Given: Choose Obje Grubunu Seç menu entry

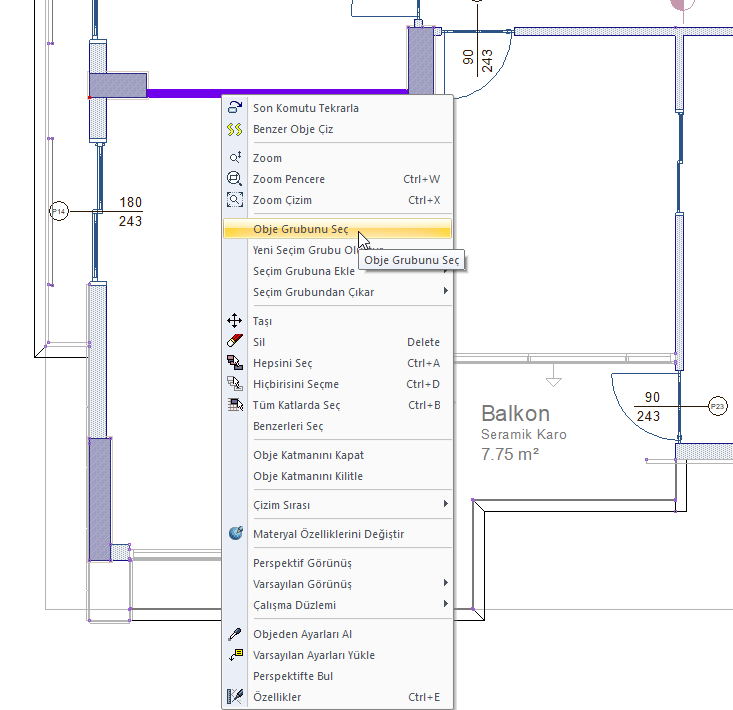Looking at the screenshot, I should (300, 229).
